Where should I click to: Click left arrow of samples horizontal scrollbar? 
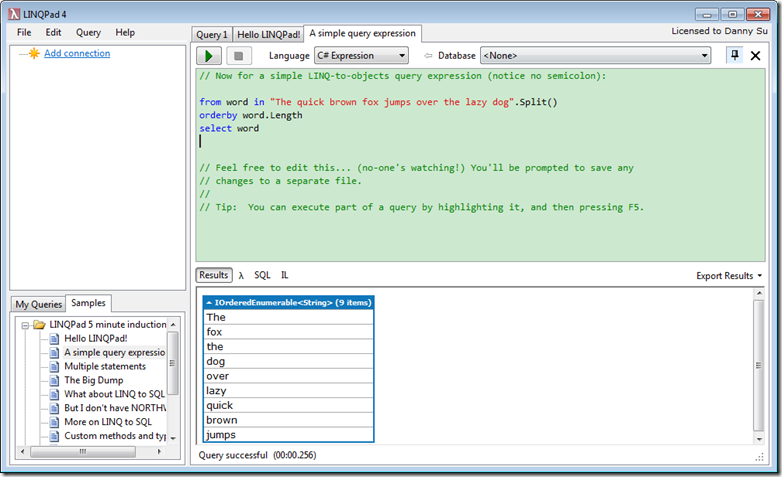[x=22, y=452]
